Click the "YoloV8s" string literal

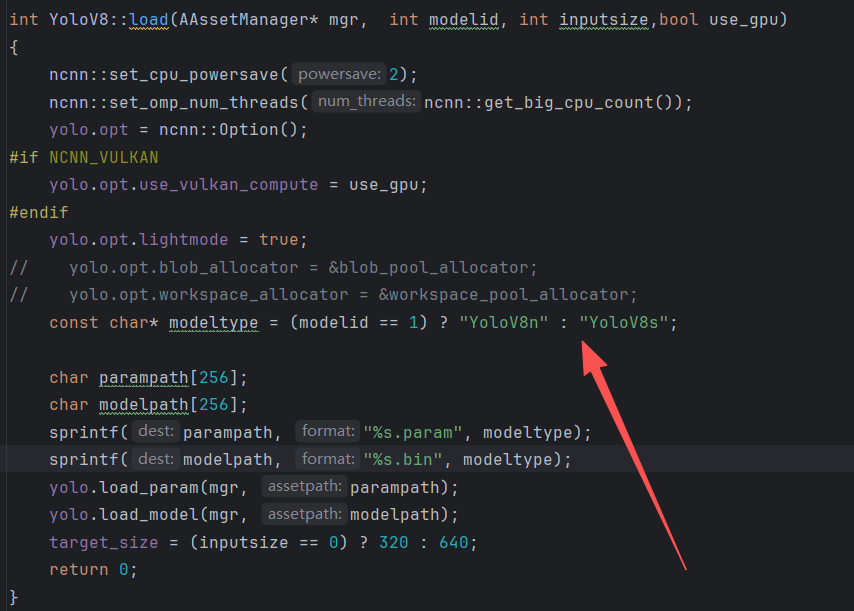pyautogui.click(x=623, y=322)
